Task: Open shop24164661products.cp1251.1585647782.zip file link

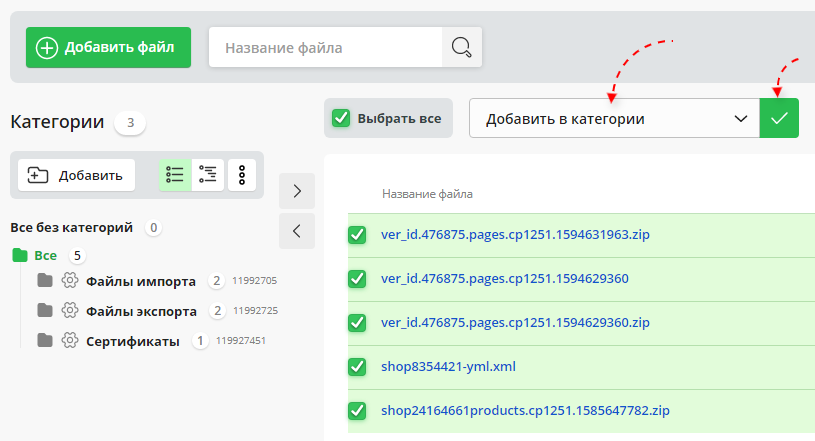Action: [524, 411]
